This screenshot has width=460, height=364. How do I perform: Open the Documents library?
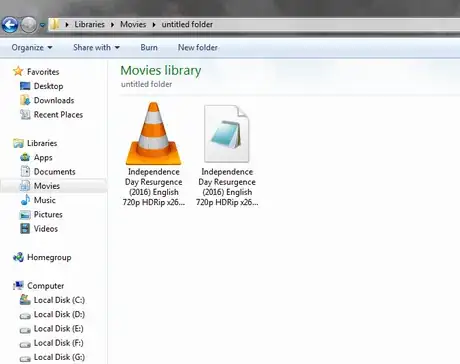point(55,172)
